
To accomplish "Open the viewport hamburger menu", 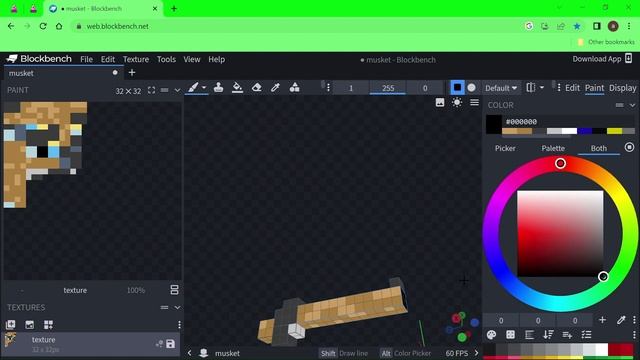I will tap(474, 102).
